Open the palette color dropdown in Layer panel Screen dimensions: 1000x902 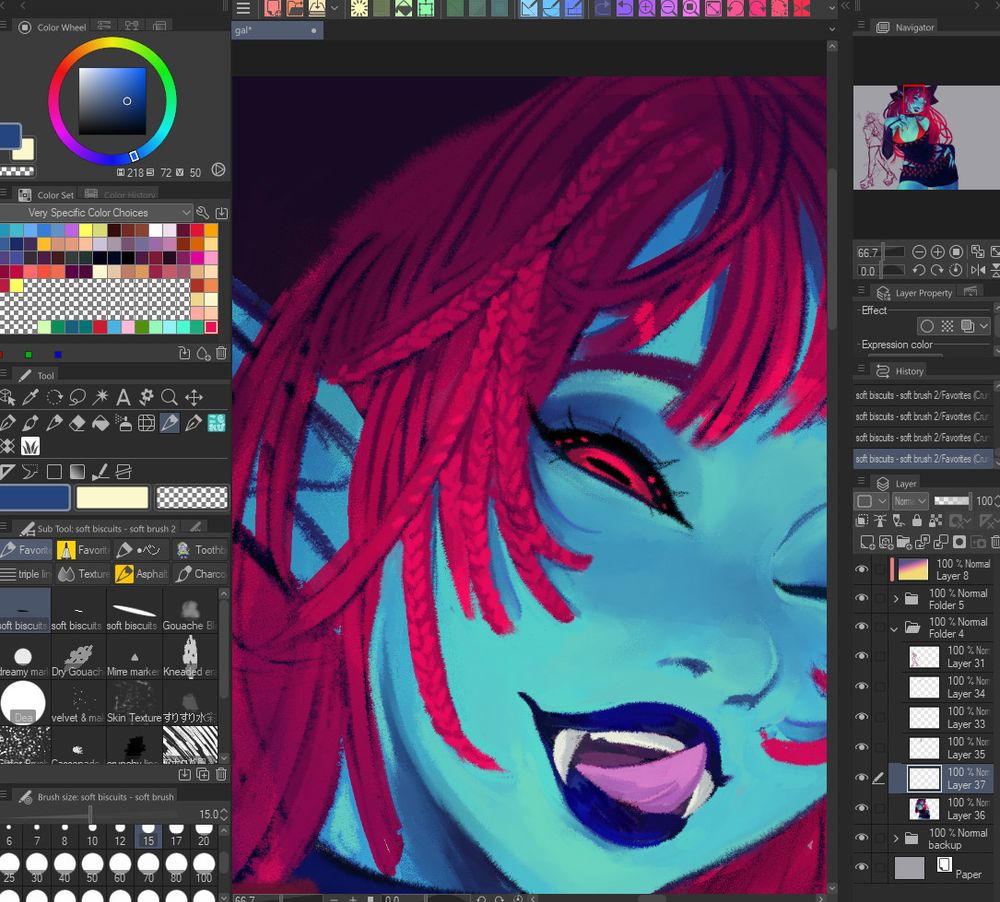871,501
